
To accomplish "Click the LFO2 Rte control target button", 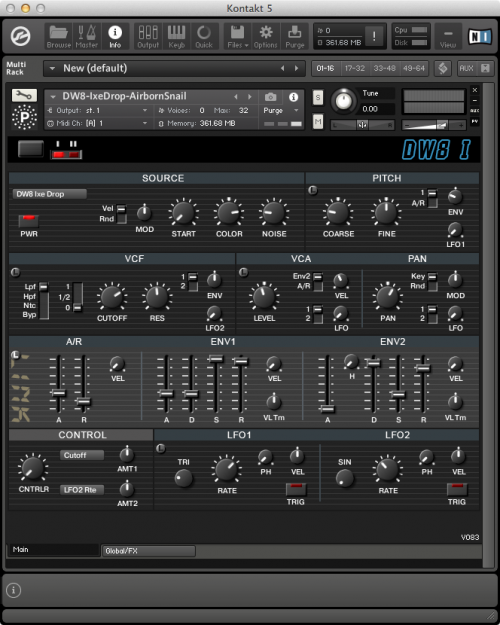I will tap(82, 490).
